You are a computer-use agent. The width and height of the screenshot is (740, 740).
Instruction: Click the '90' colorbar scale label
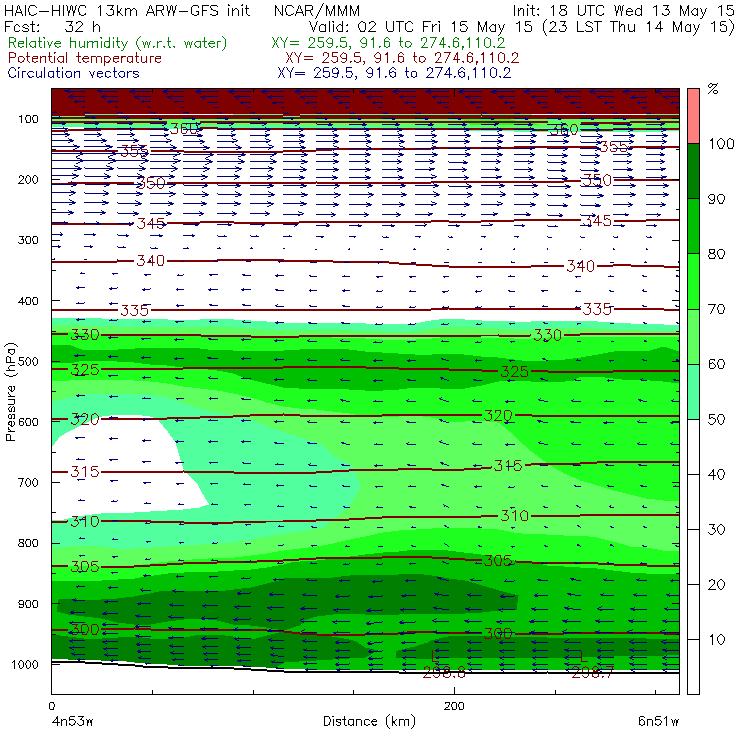pos(716,199)
